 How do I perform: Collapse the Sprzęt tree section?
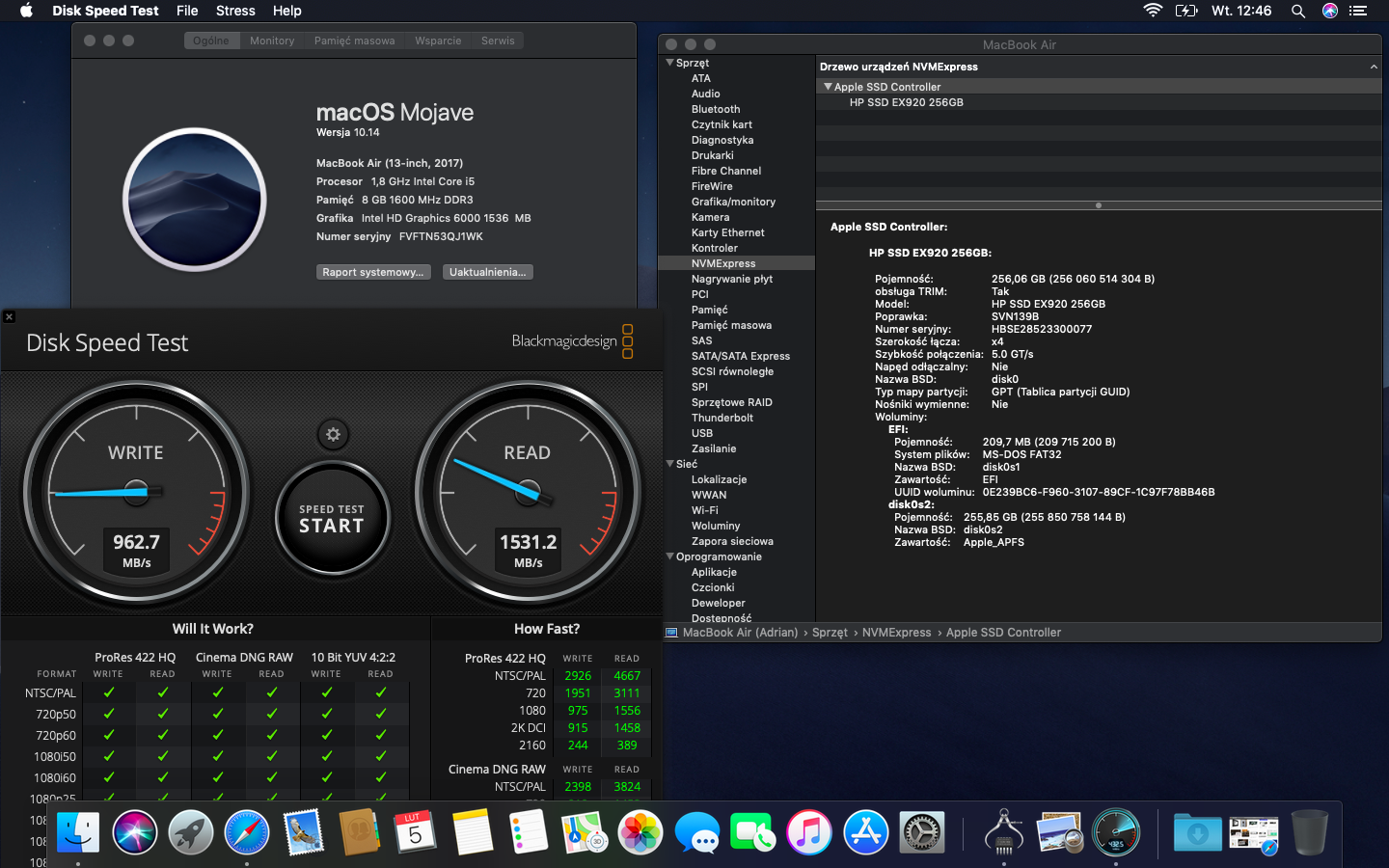tap(670, 63)
